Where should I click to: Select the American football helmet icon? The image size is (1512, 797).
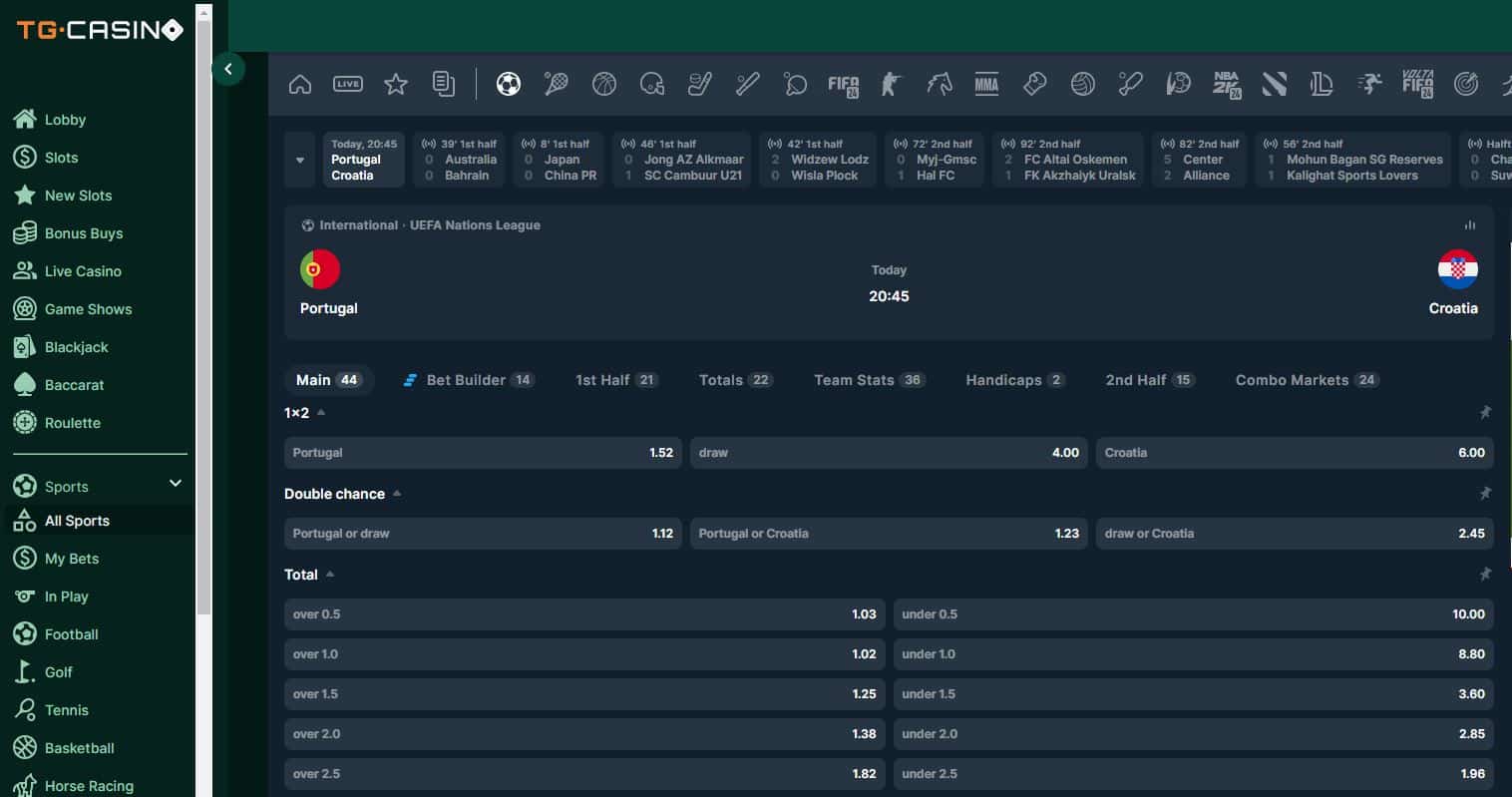652,84
